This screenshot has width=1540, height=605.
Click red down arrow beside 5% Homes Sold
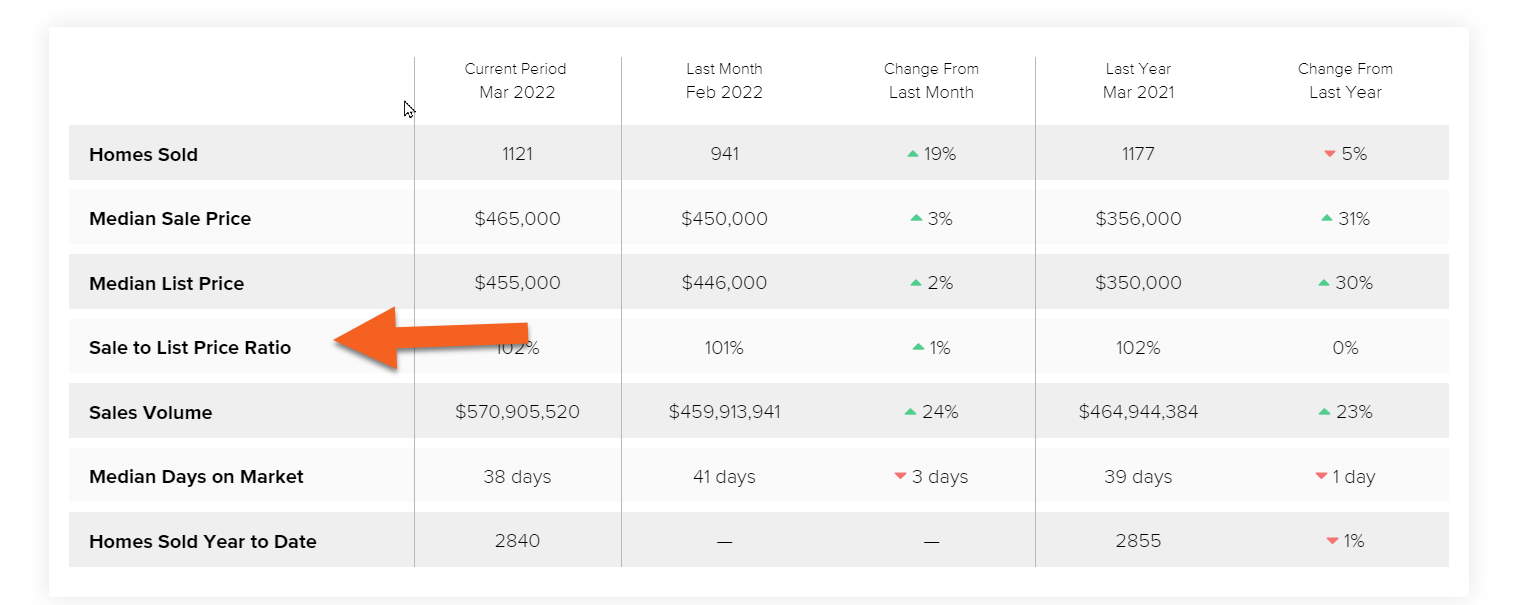(1329, 154)
